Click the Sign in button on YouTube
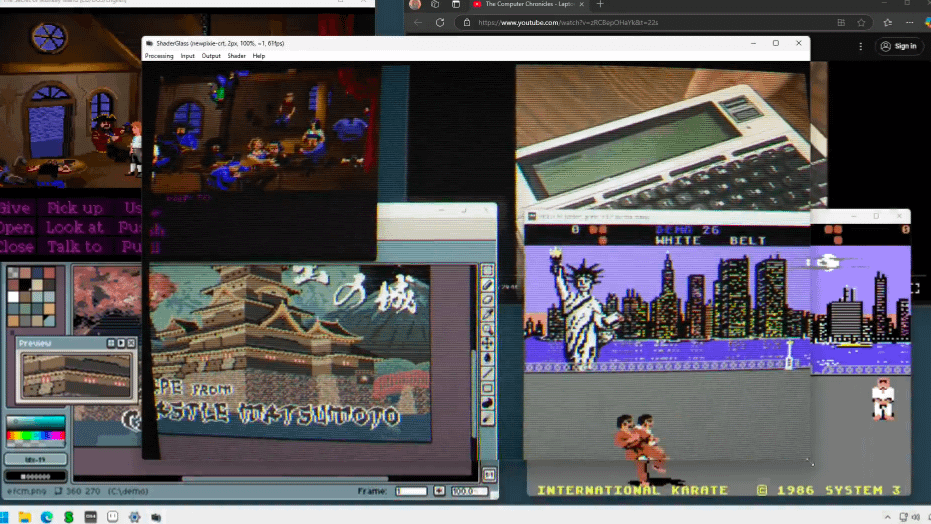 [898, 46]
